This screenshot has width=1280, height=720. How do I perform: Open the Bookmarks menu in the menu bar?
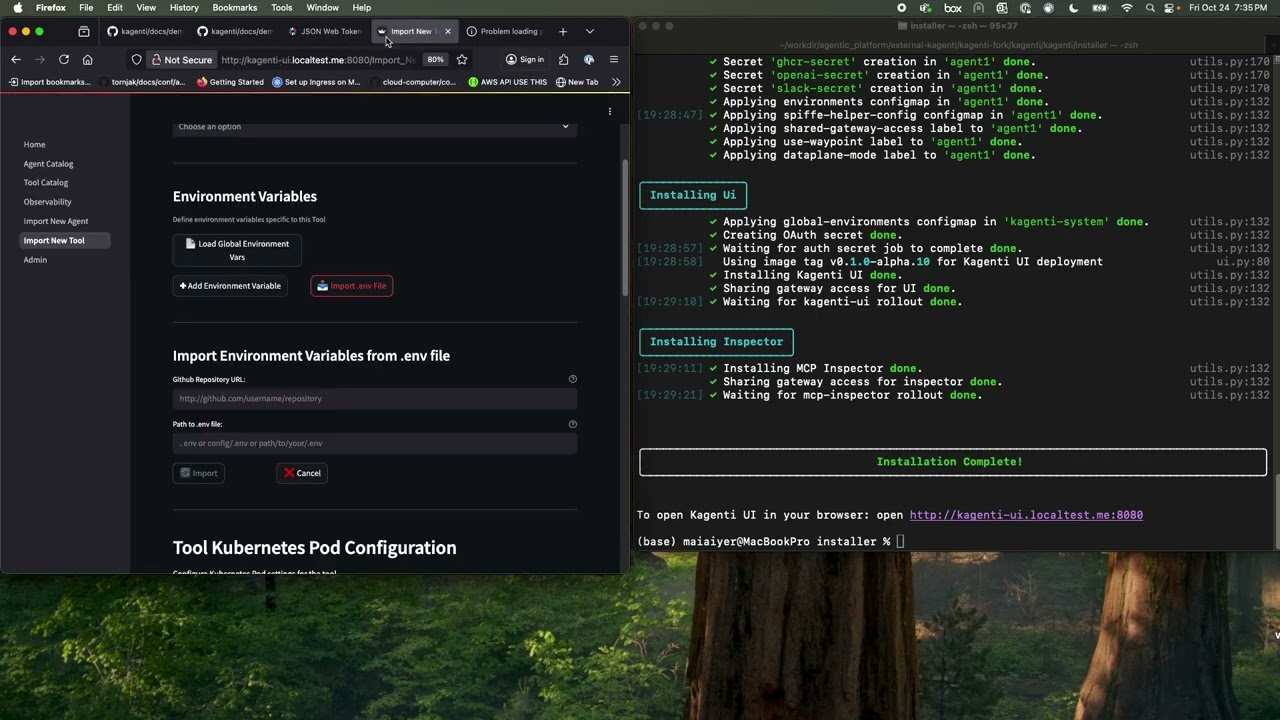tap(234, 7)
